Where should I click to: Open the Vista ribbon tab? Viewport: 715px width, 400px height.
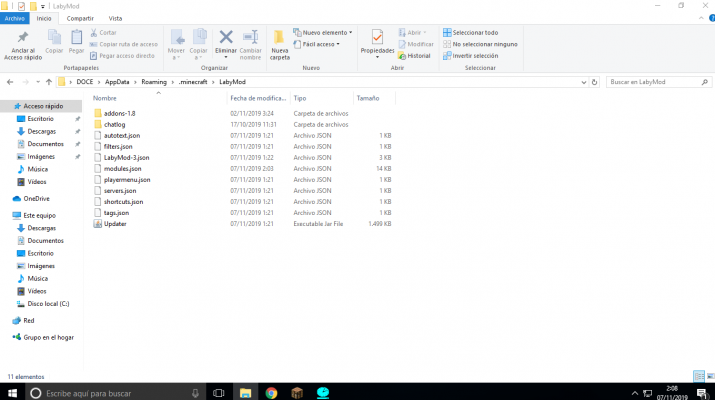pos(116,18)
